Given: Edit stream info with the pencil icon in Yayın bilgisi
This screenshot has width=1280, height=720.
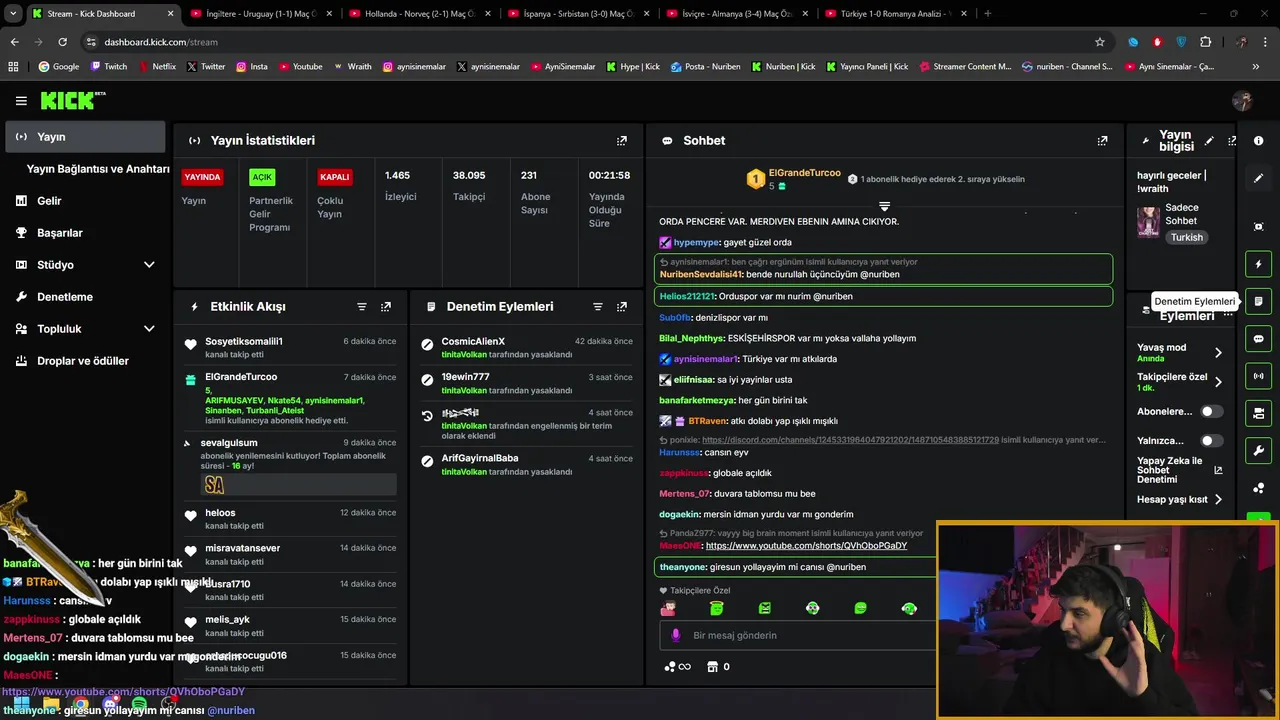Looking at the screenshot, I should (1209, 141).
